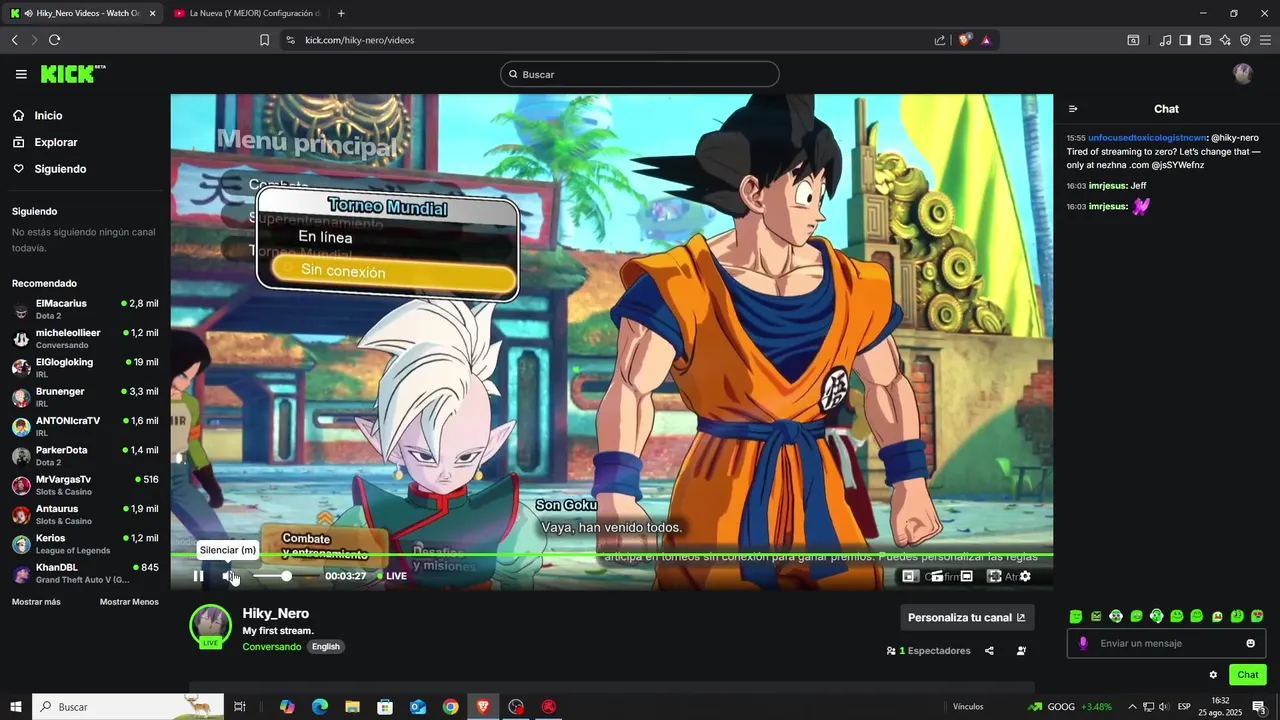Open Brave playlist music-note icon
The height and width of the screenshot is (720, 1280).
pyautogui.click(x=1165, y=40)
